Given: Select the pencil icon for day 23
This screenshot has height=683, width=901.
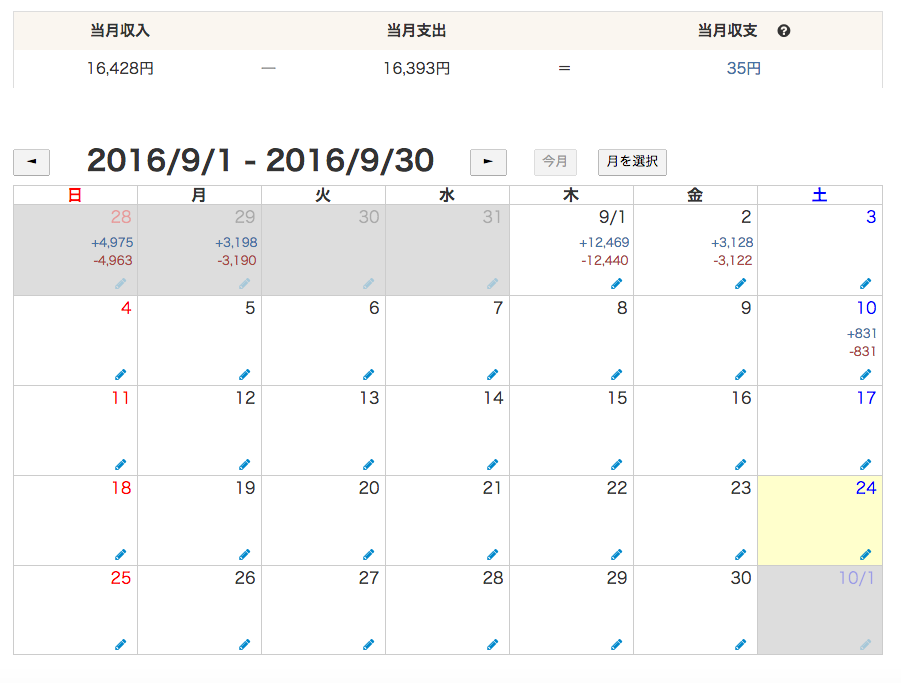Looking at the screenshot, I should pyautogui.click(x=741, y=554).
